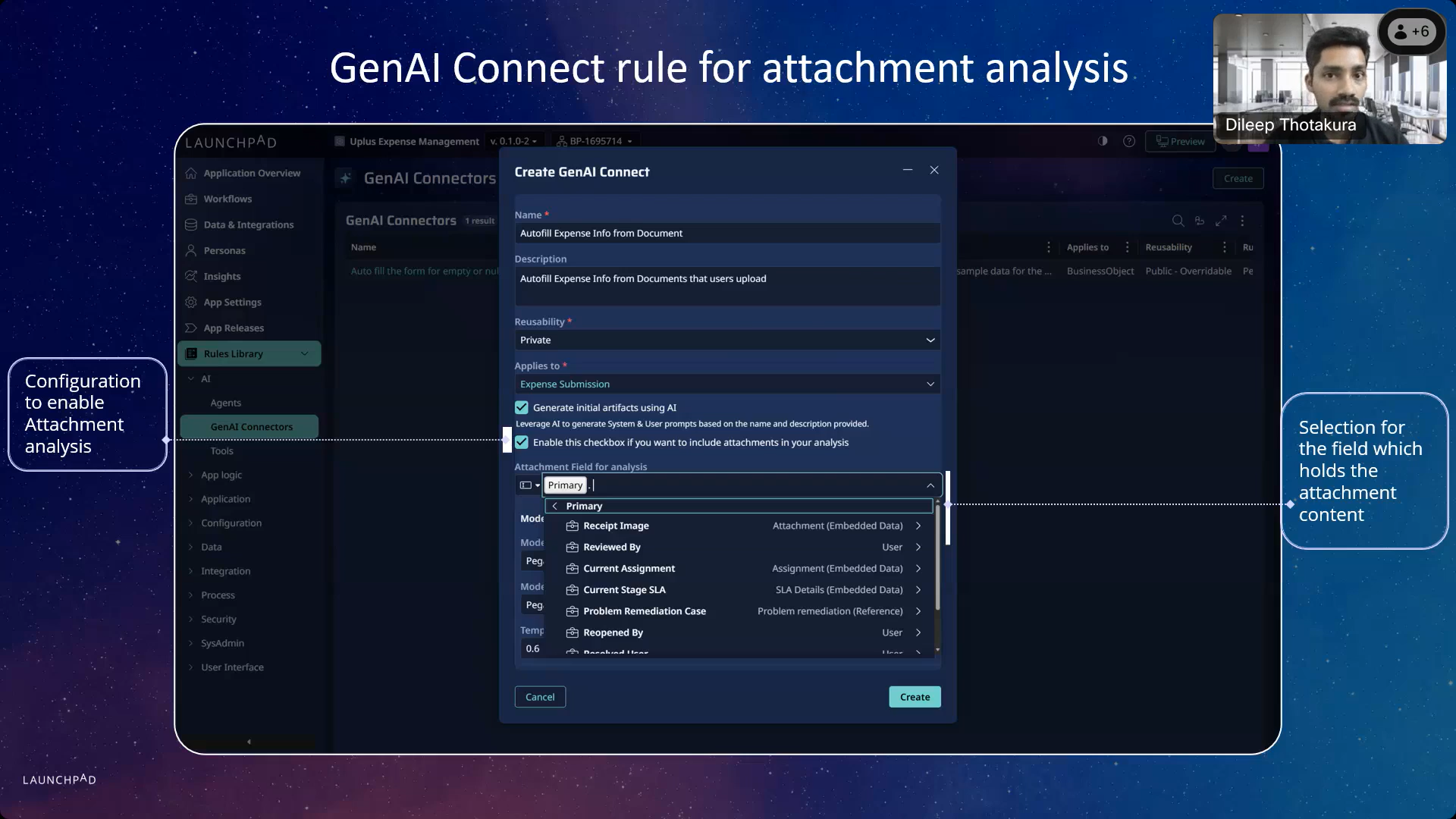
Task: Click the Name input field
Action: coord(726,234)
